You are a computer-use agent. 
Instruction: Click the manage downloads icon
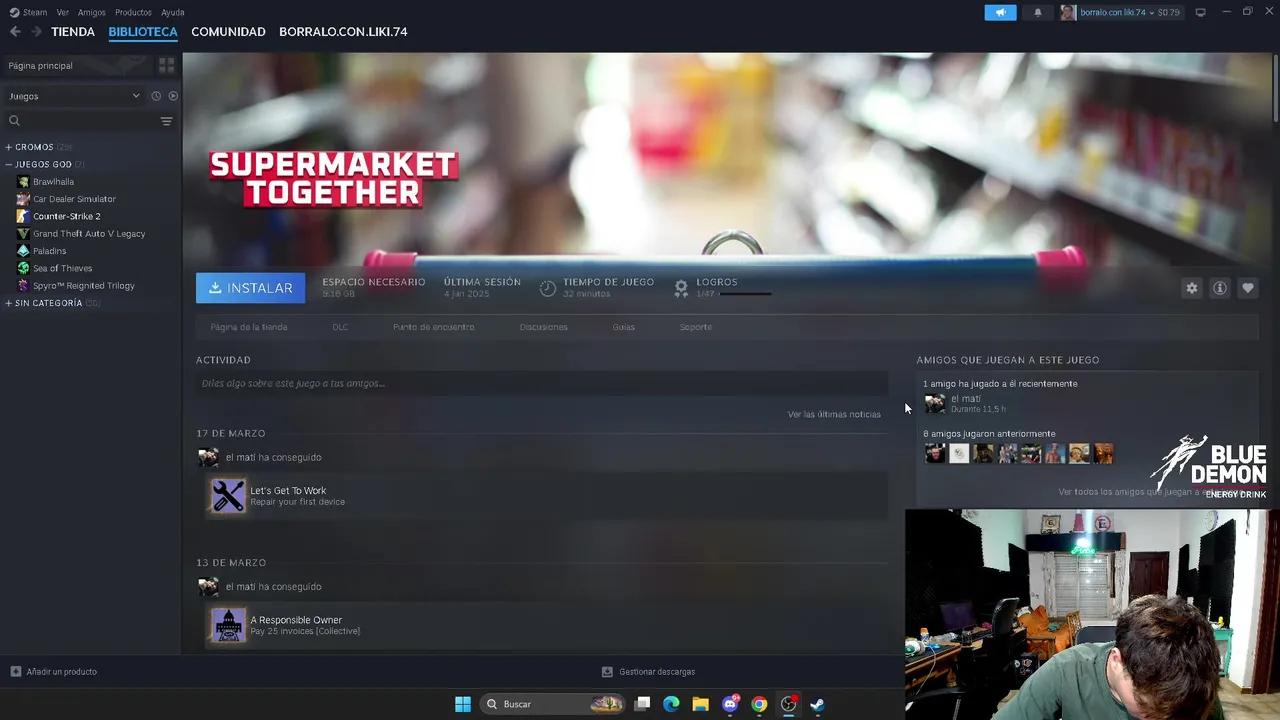607,671
